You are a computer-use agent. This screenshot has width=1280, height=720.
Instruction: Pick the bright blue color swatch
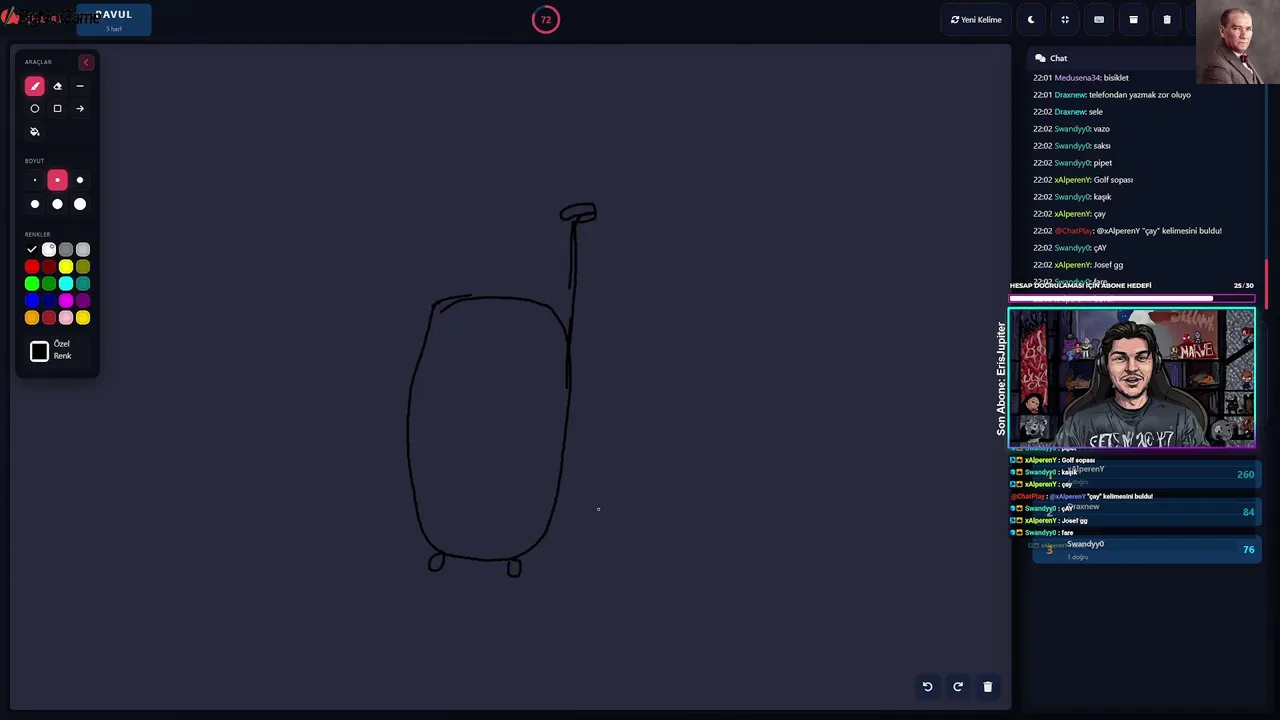click(x=32, y=300)
